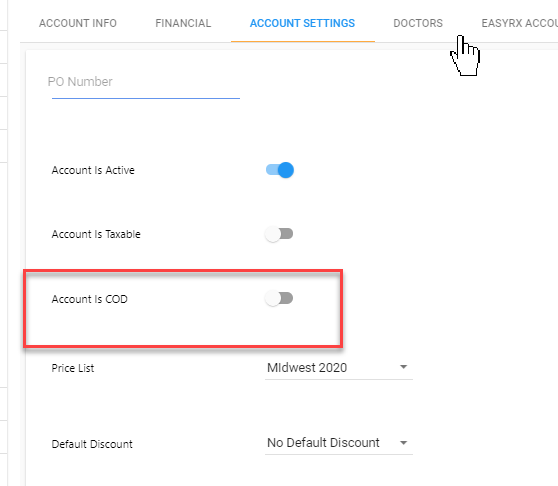Switch to the FINANCIAL tab
The height and width of the screenshot is (486, 558).
(x=183, y=23)
